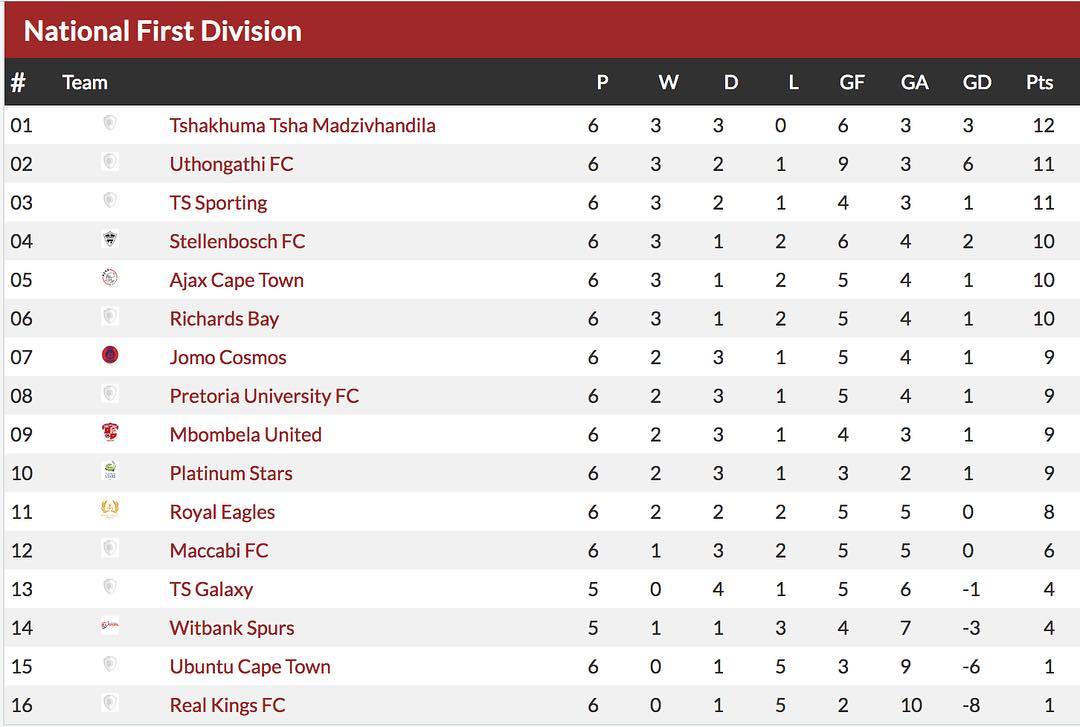This screenshot has width=1080, height=727.
Task: Click the Uthongathi FC placeholder crest
Action: coord(110,162)
